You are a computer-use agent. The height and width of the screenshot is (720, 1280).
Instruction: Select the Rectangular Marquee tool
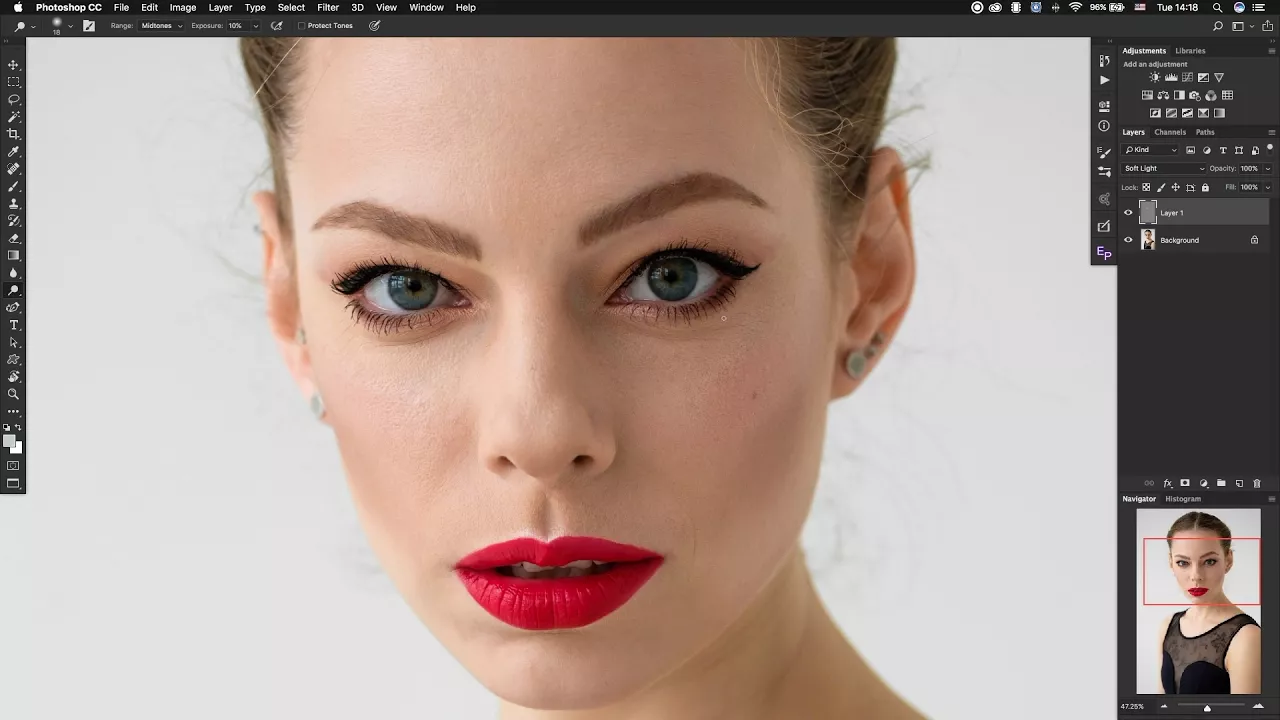pyautogui.click(x=13, y=82)
